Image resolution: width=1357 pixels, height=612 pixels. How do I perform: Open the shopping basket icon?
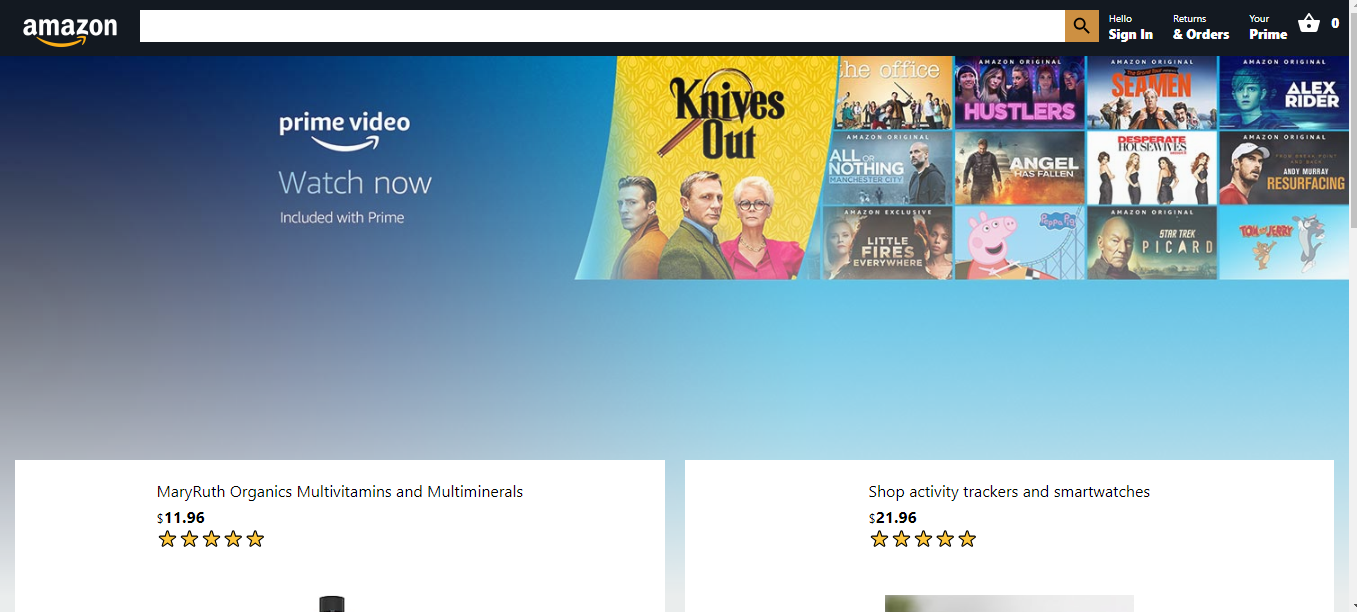point(1308,24)
